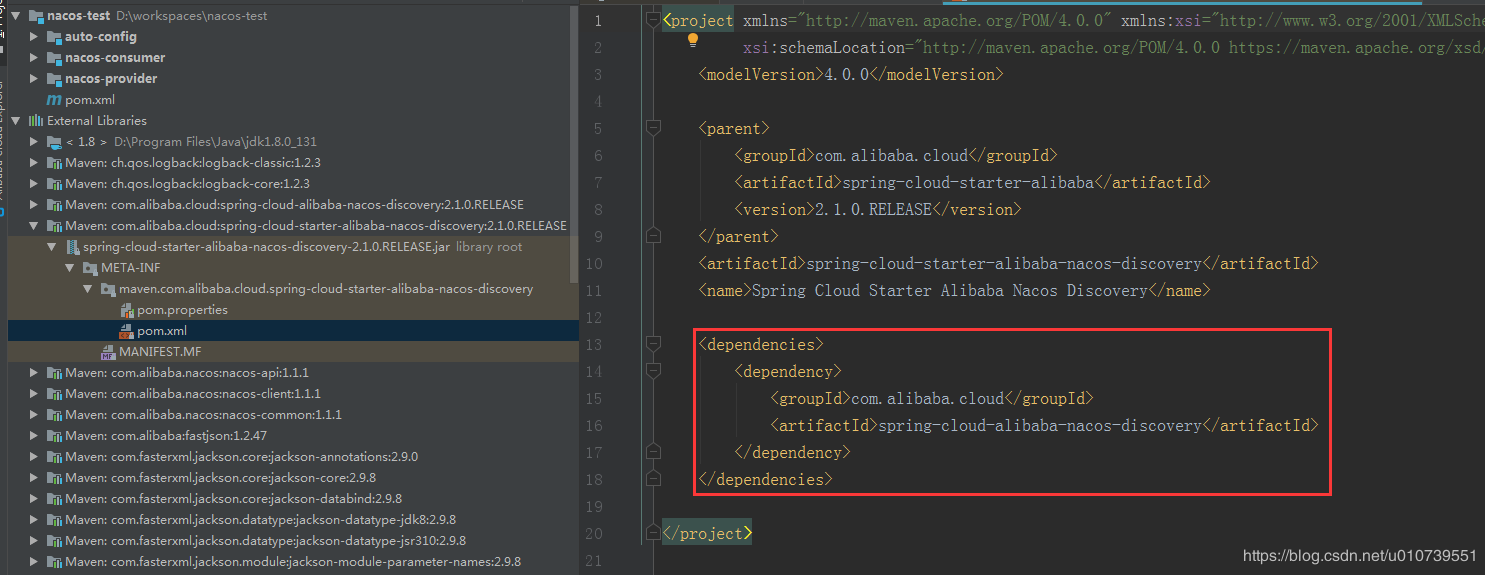Select the highlighted pom.xml in the jar
This screenshot has width=1485, height=575.
pos(162,331)
